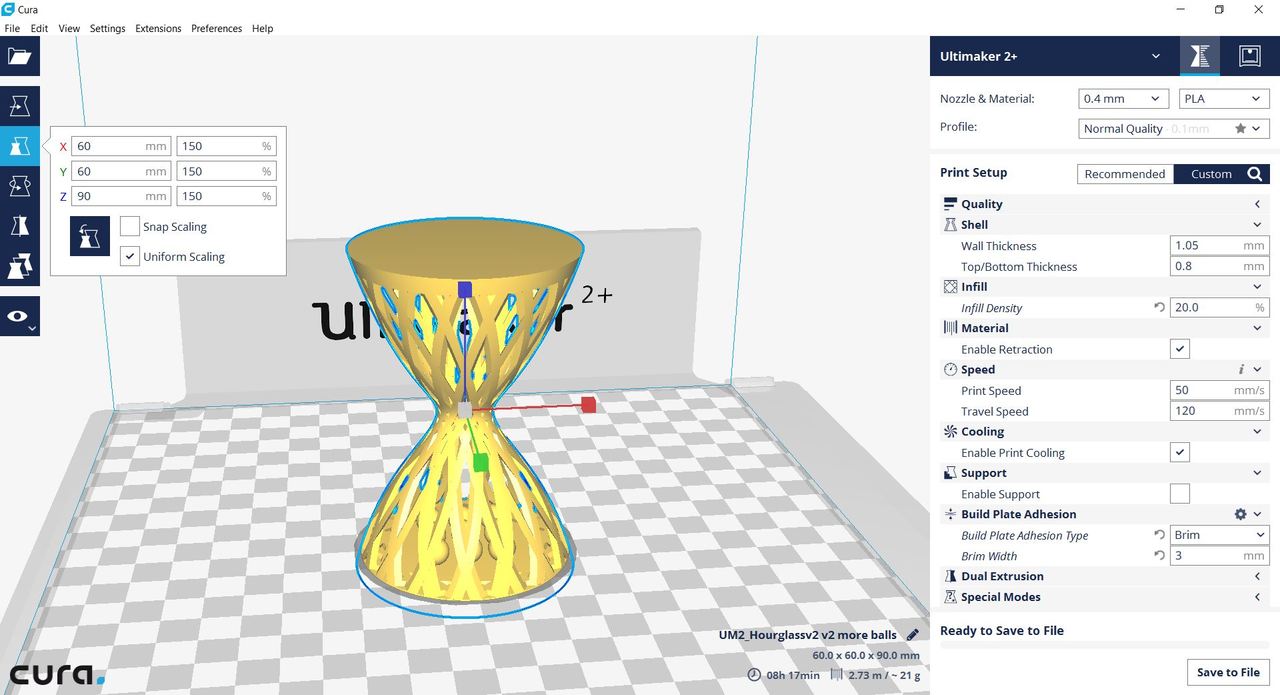Click the Travel Speed 120 field
The width and height of the screenshot is (1280, 695).
[1219, 411]
